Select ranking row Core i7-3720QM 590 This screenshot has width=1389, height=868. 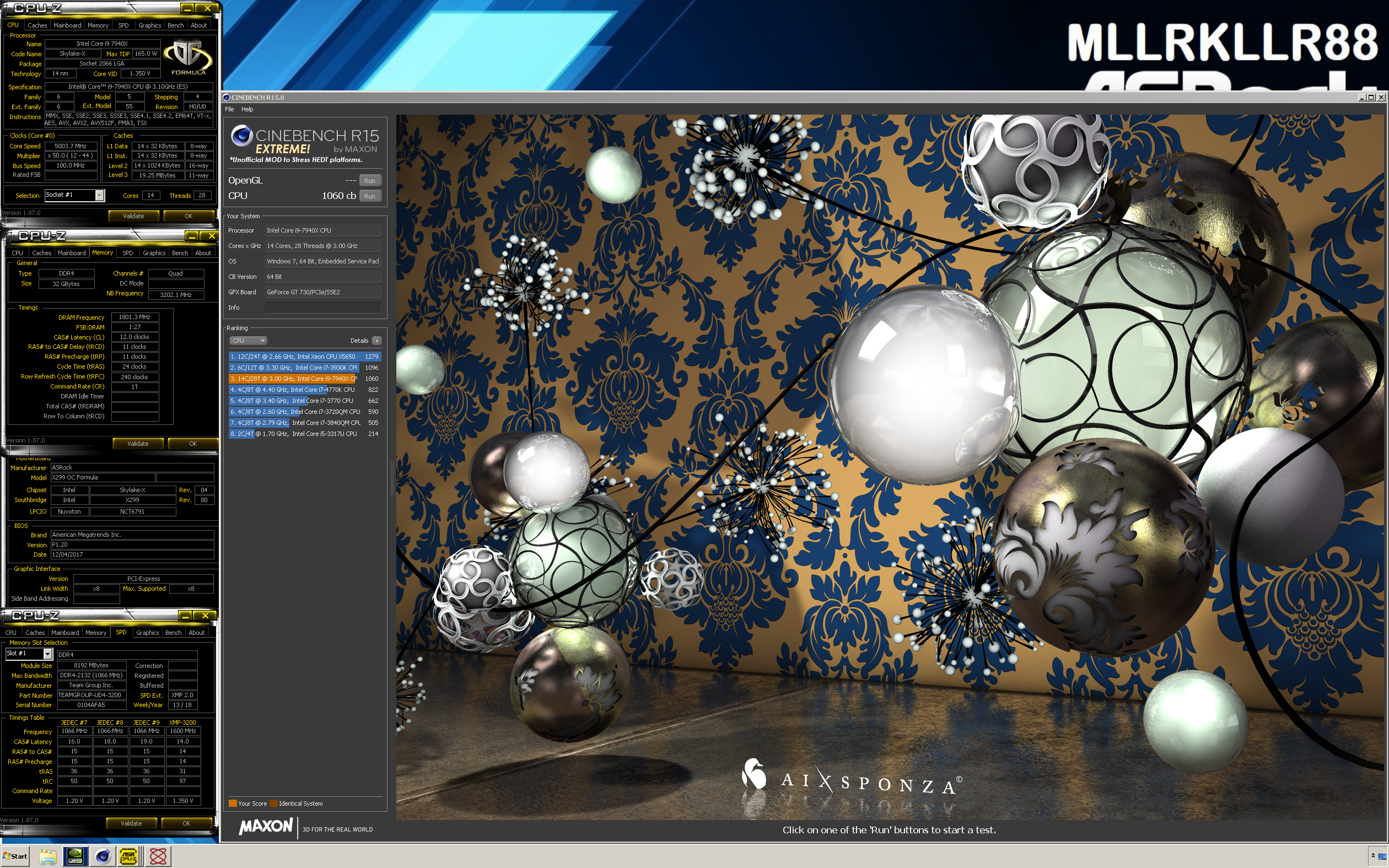pos(304,412)
